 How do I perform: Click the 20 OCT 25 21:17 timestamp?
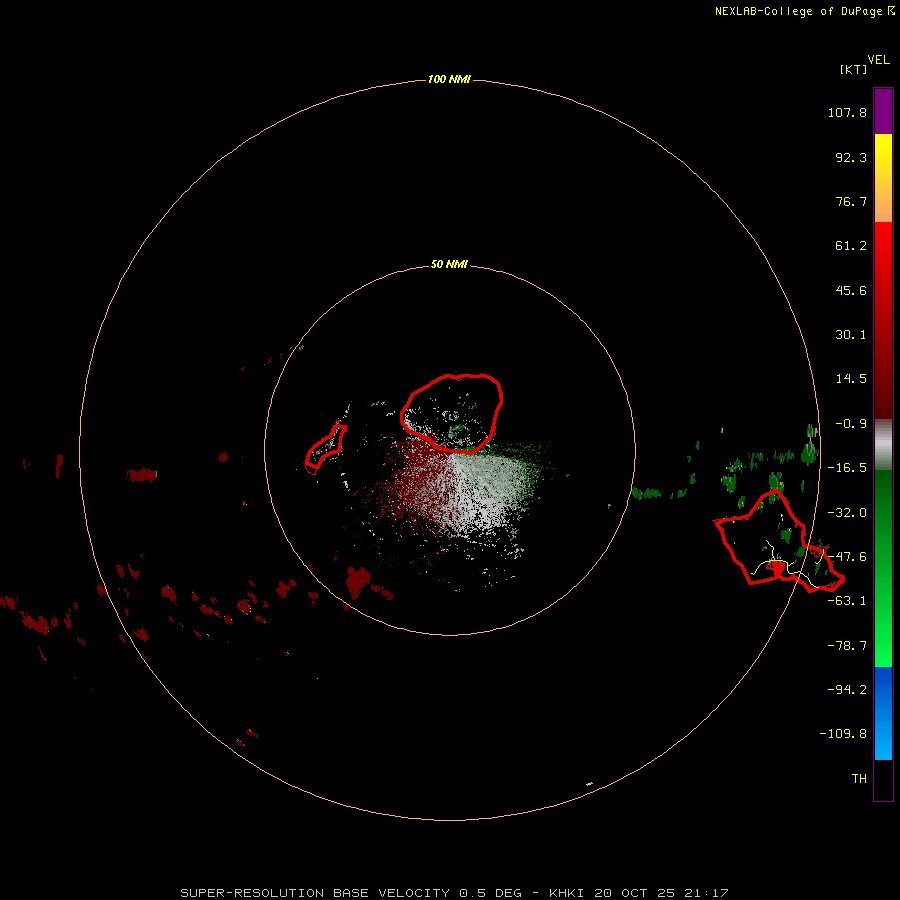click(661, 893)
